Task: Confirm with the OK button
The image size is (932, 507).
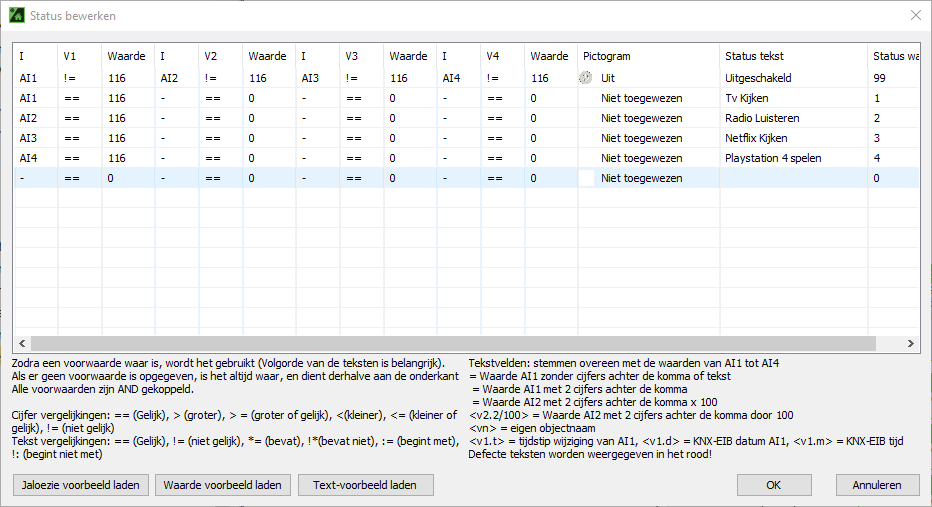Action: [x=774, y=485]
